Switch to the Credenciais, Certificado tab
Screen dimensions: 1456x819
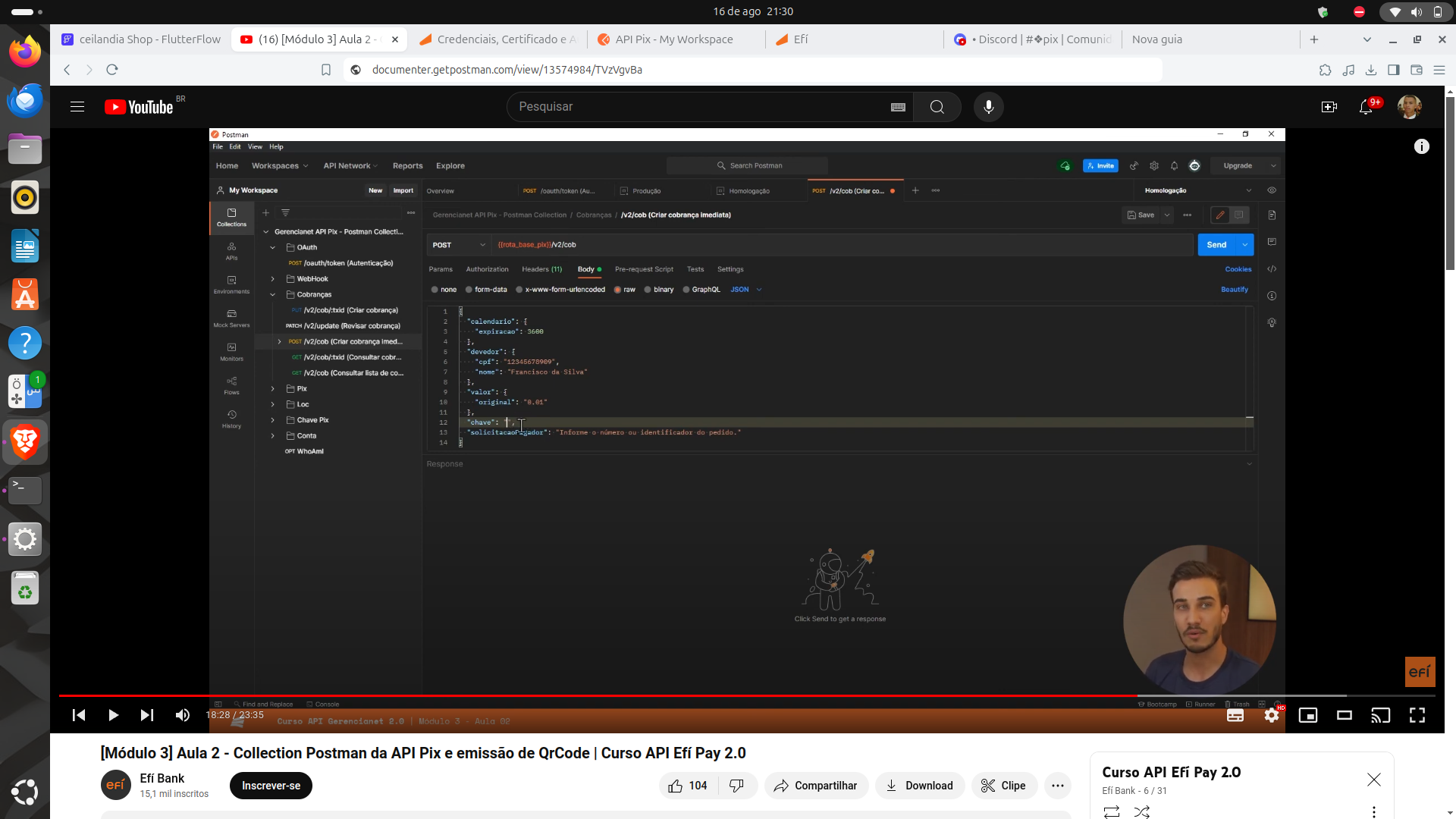tap(499, 39)
